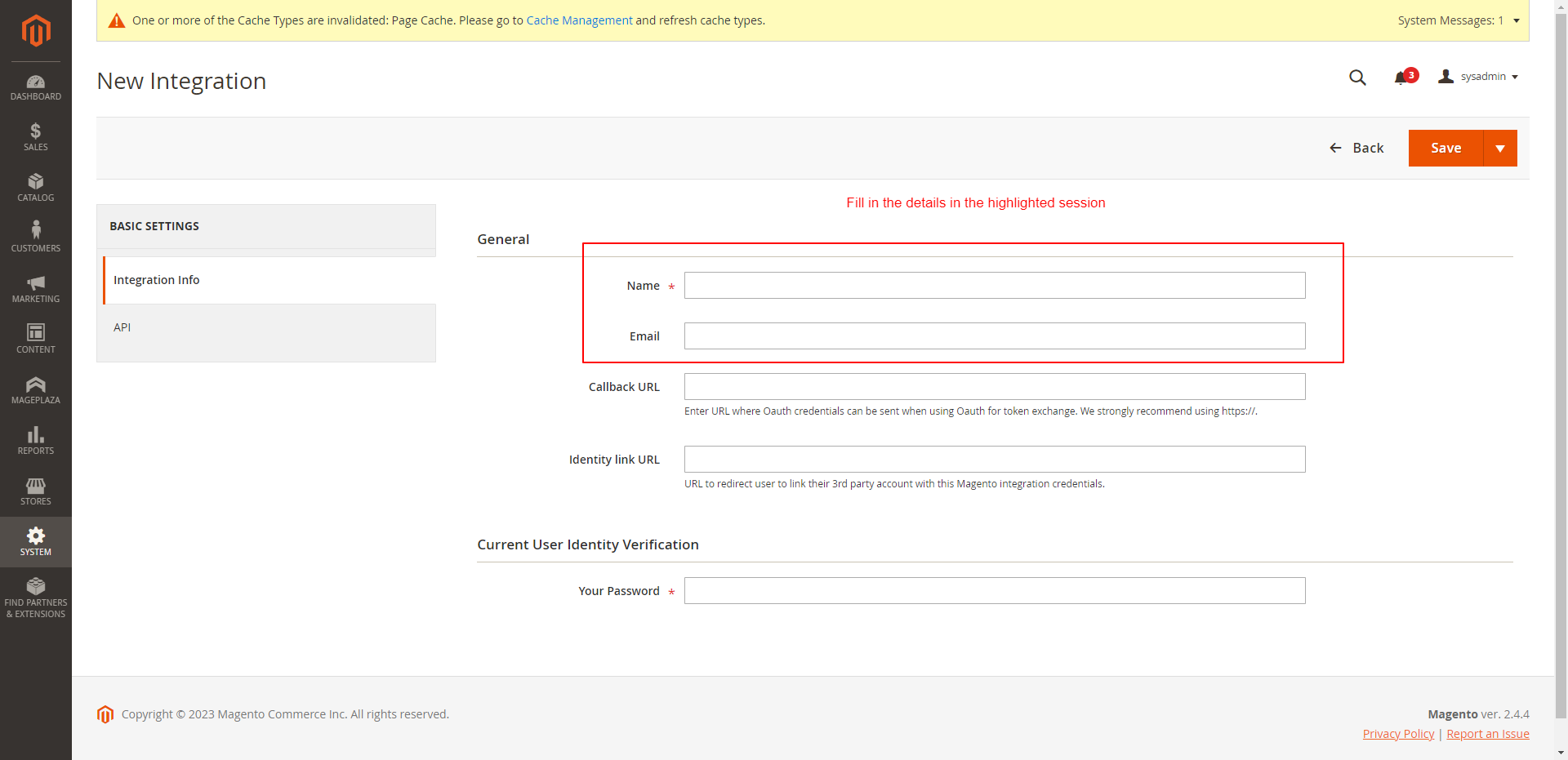Click the Magento logo in sidebar
The height and width of the screenshot is (760, 1568).
[36, 31]
